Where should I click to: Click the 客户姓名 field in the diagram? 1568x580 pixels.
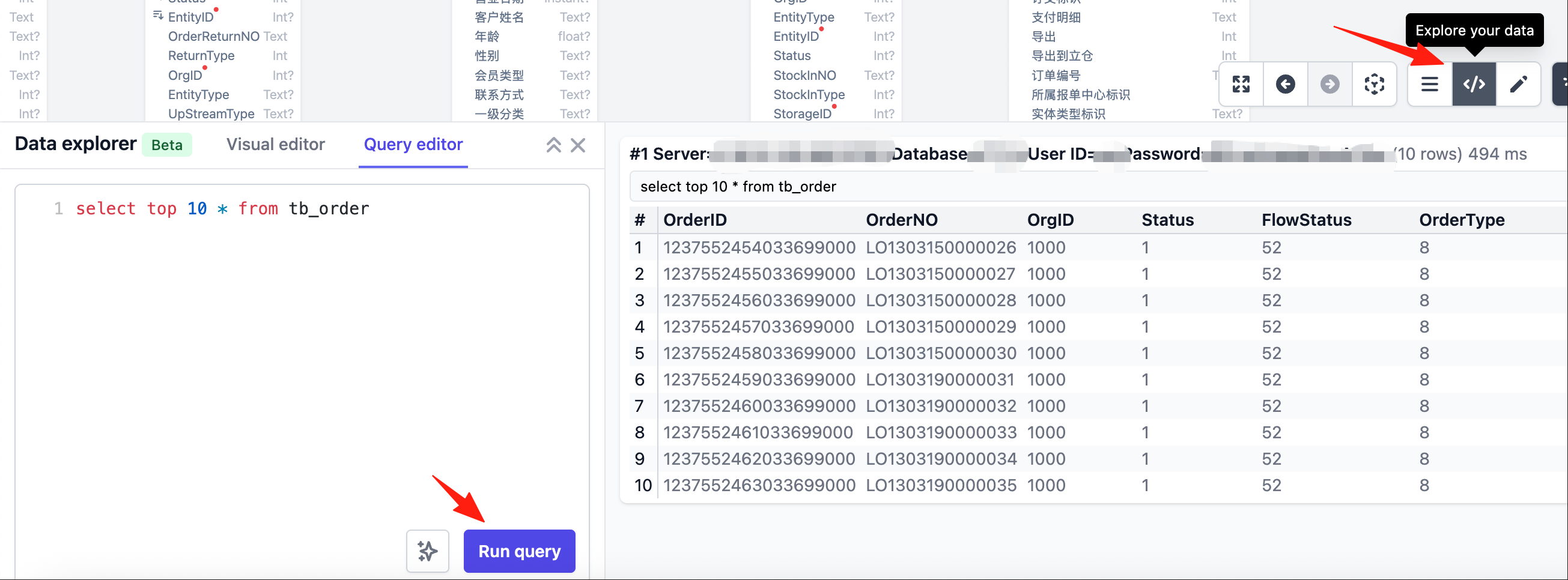click(499, 17)
